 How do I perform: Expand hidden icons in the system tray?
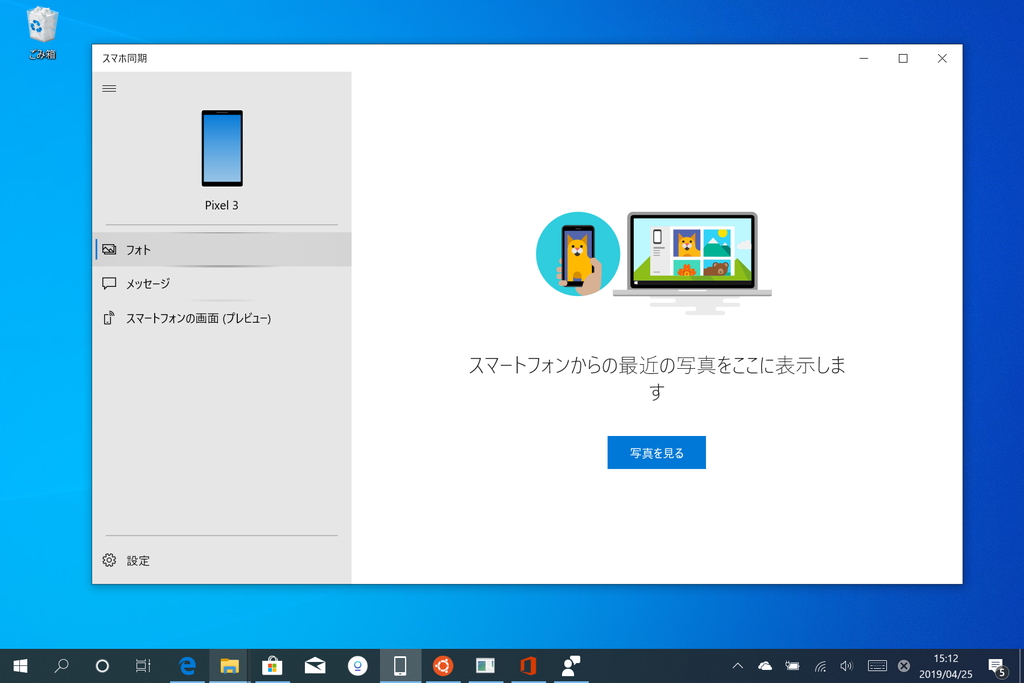point(738,665)
